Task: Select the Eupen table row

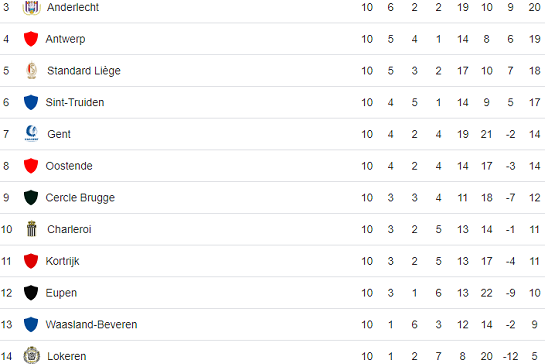Action: pos(272,293)
